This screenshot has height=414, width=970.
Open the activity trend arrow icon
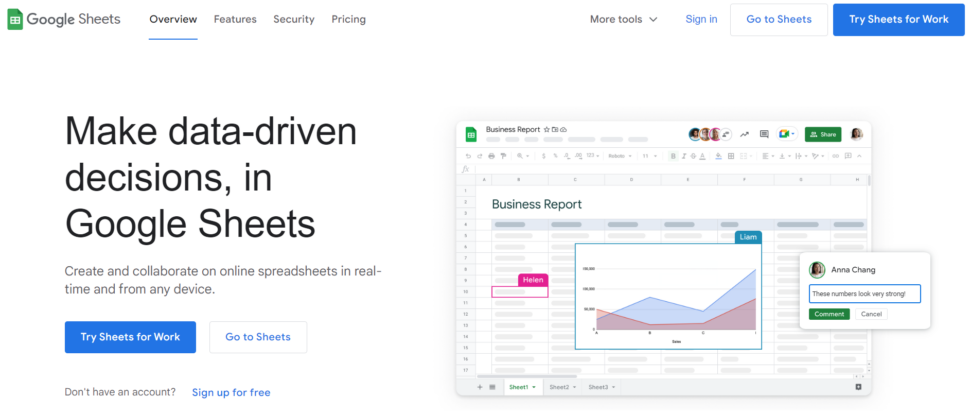click(x=745, y=134)
